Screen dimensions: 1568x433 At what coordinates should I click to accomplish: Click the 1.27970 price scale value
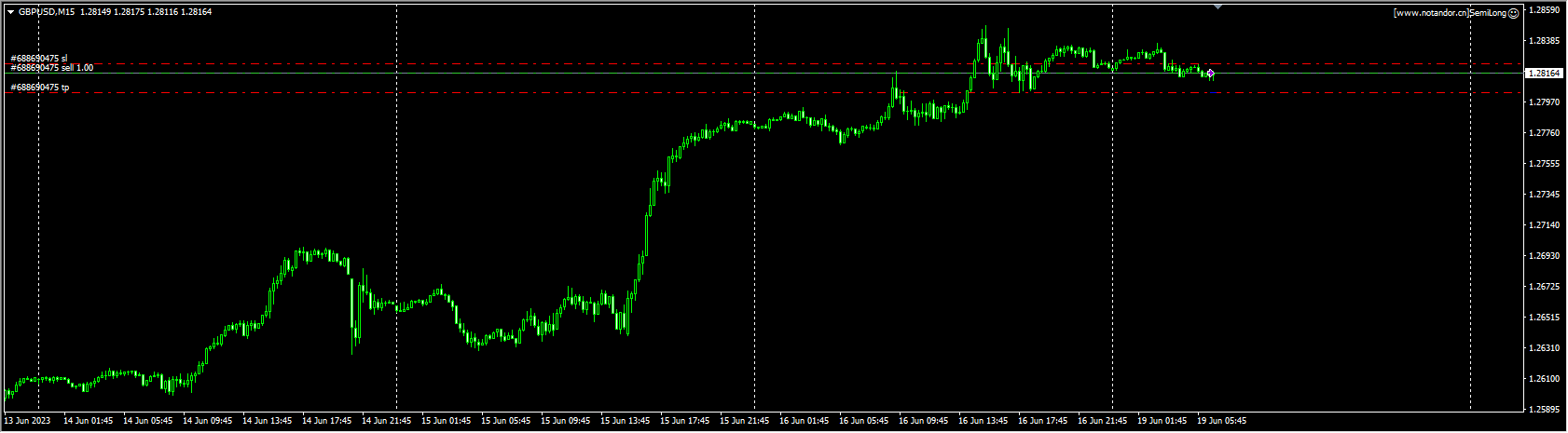1545,102
